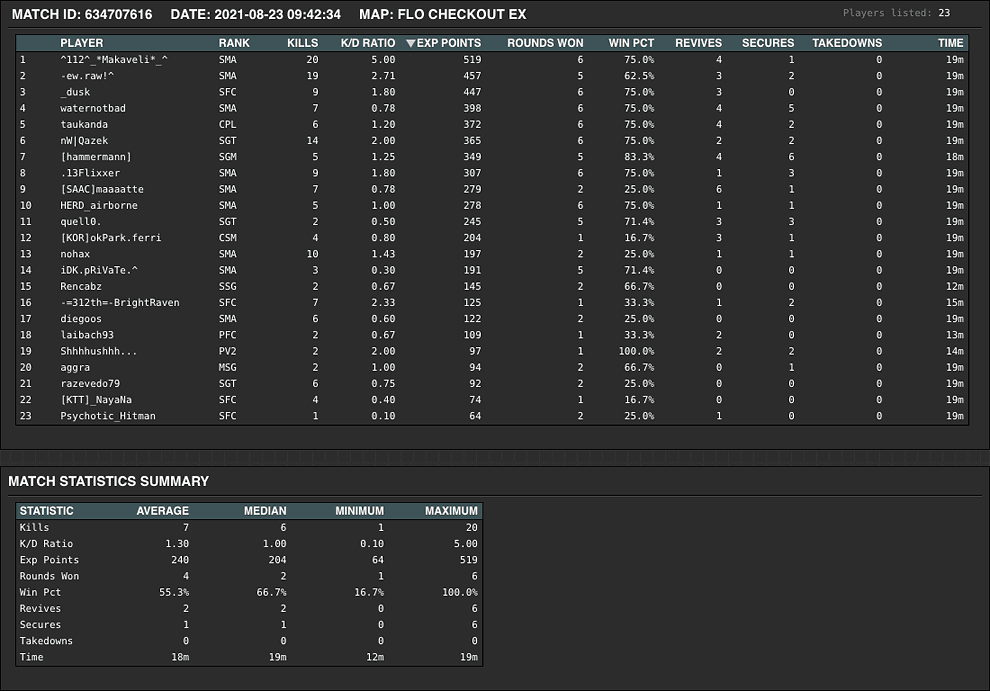Image resolution: width=990 pixels, height=691 pixels.
Task: Sort by PLAYER column header
Action: click(x=81, y=43)
